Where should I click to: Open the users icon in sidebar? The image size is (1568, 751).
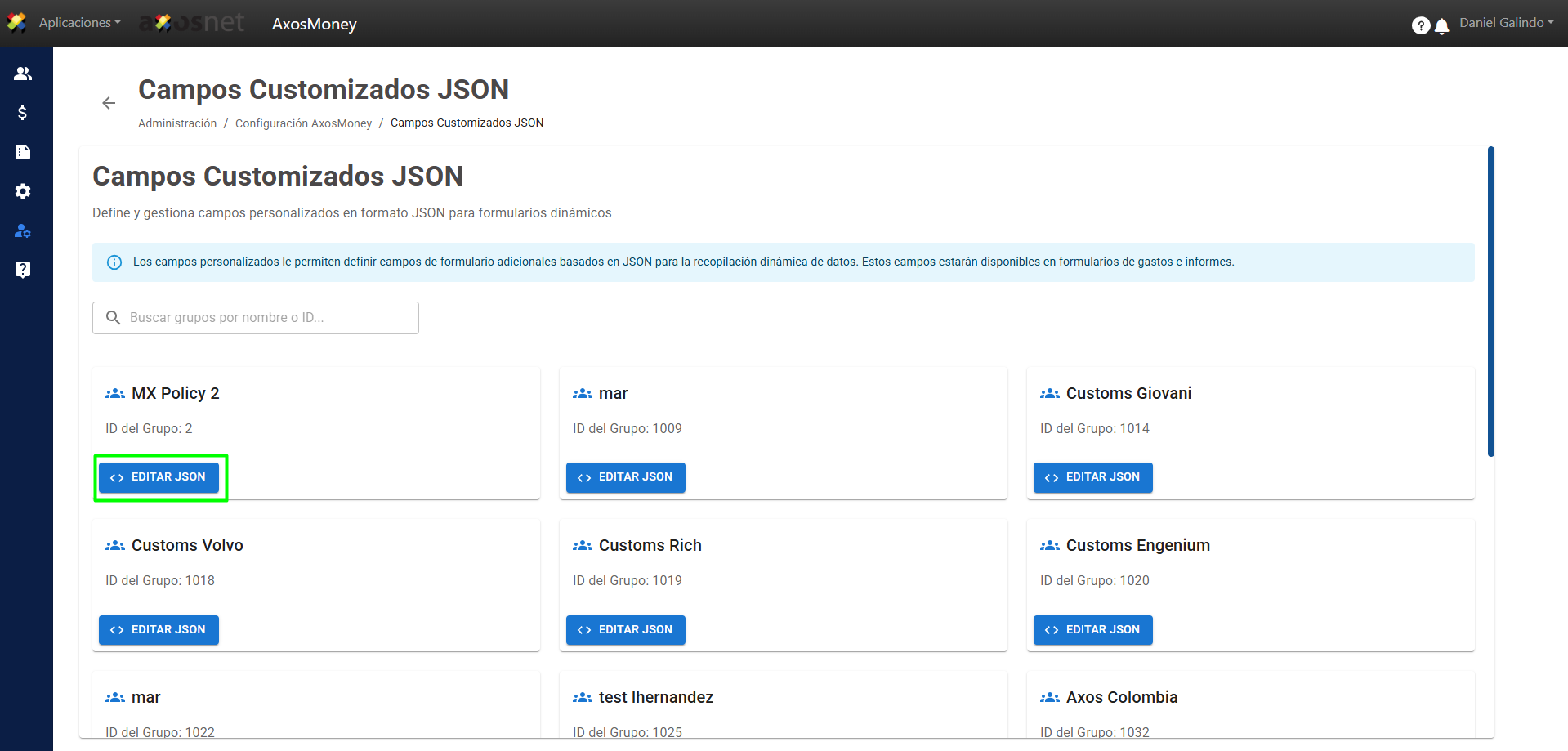[23, 74]
